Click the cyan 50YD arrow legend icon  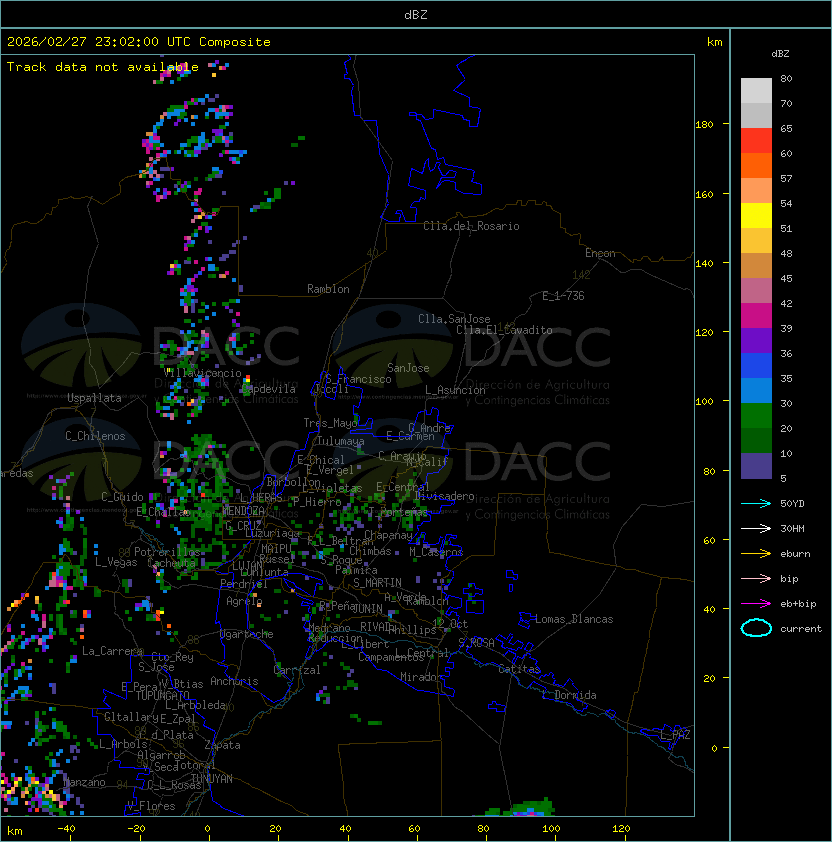756,504
